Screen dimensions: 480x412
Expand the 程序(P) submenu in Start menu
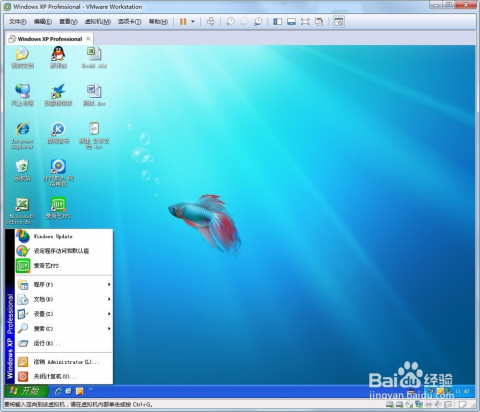pos(64,284)
